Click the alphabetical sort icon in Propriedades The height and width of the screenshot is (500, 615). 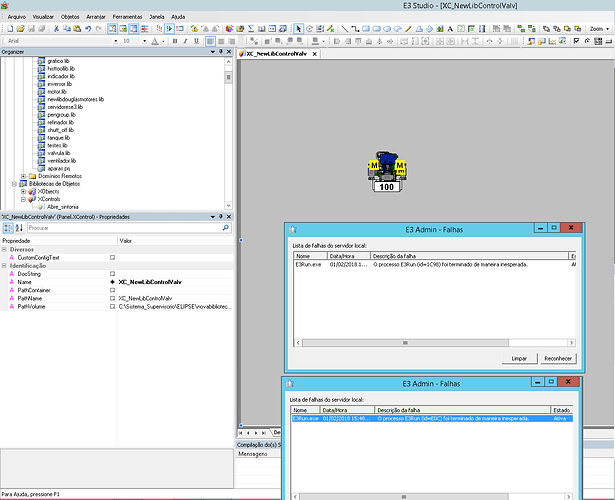(x=19, y=228)
